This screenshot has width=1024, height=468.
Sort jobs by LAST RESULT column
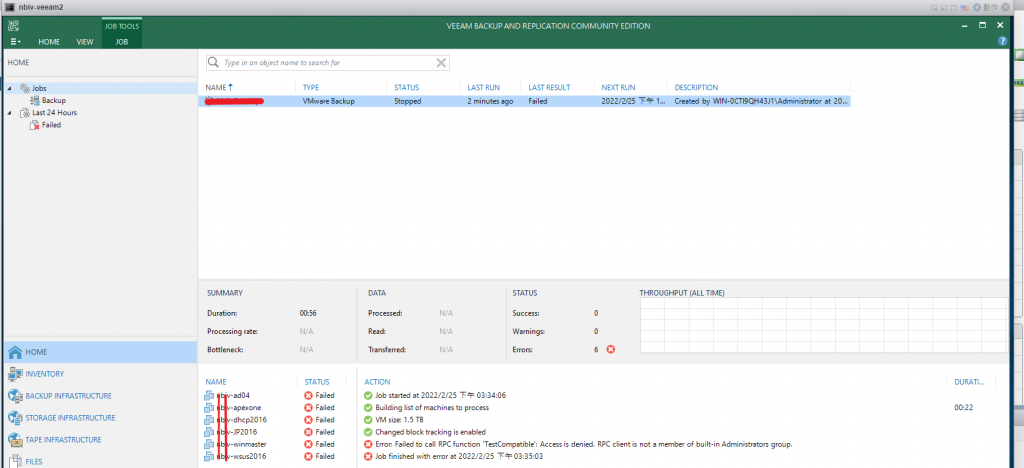[549, 87]
